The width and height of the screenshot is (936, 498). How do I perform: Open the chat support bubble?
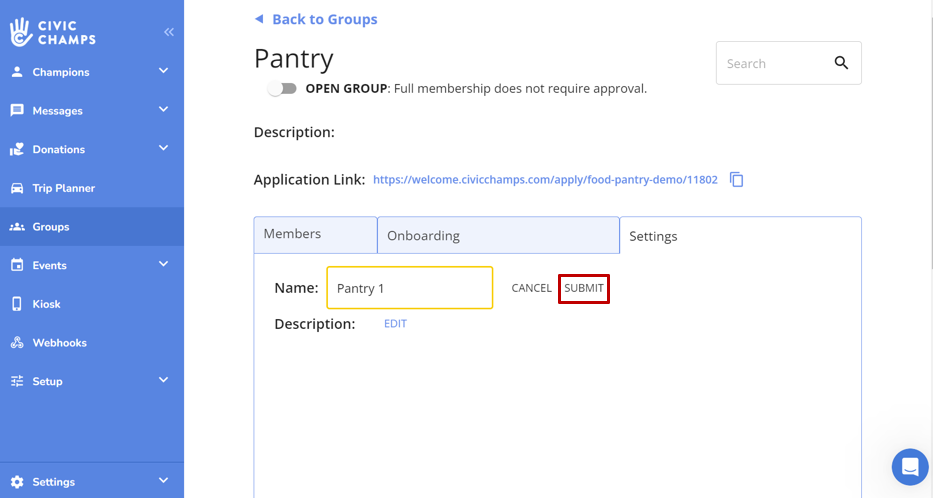pyautogui.click(x=910, y=466)
